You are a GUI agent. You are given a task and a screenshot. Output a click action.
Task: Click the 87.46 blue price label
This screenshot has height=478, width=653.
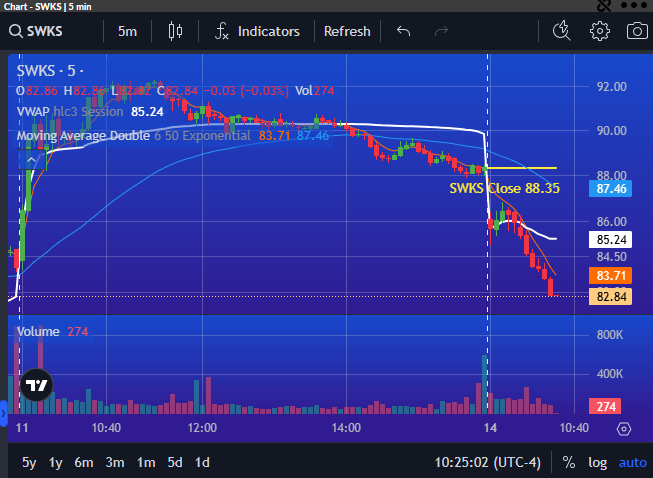coord(611,189)
